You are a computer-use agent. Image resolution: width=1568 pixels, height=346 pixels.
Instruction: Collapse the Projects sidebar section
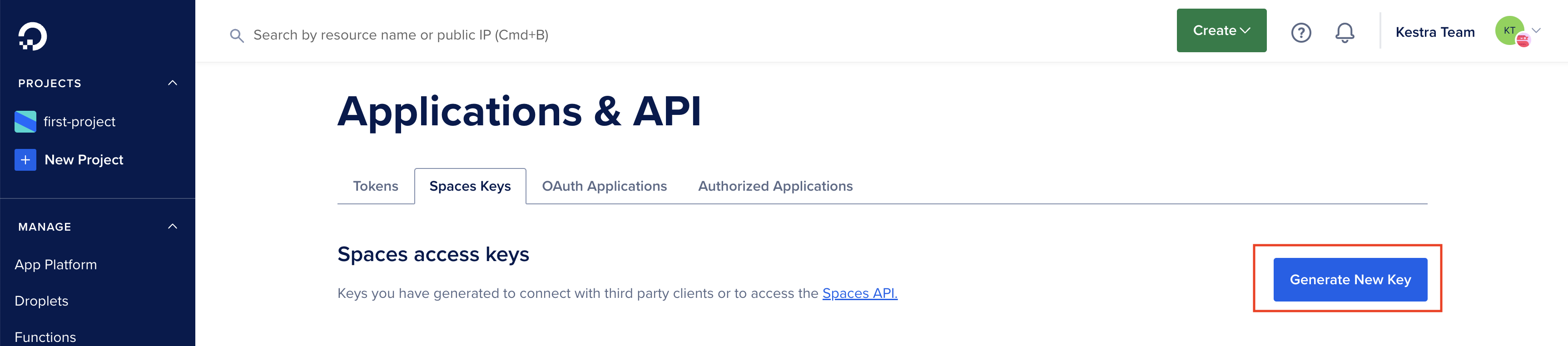click(172, 83)
